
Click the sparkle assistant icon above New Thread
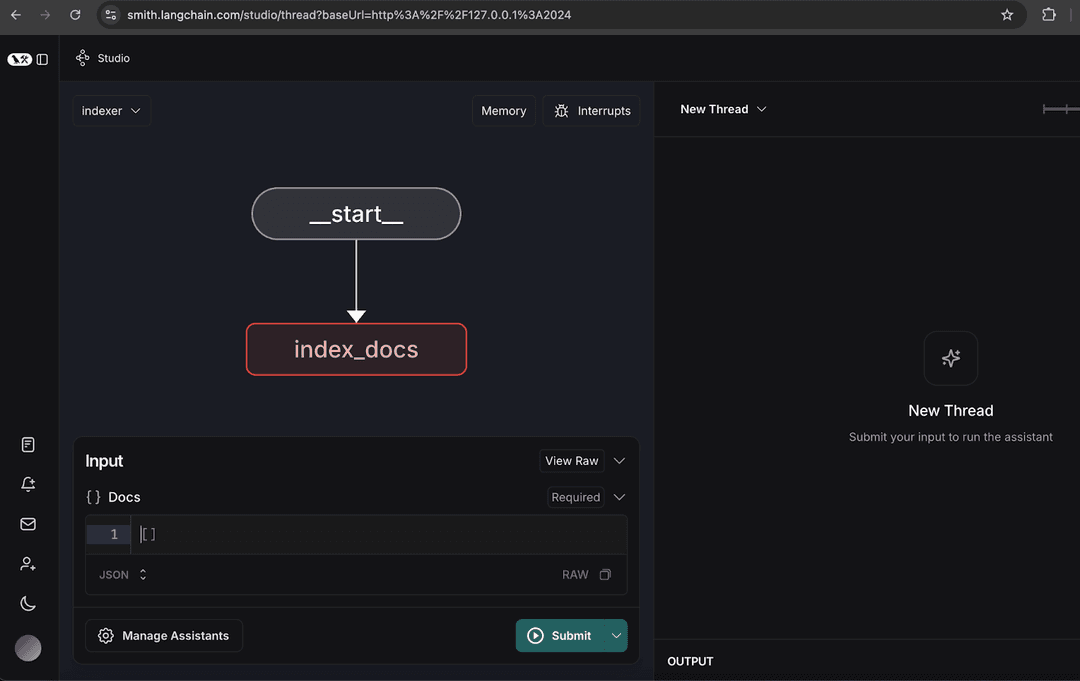[950, 358]
